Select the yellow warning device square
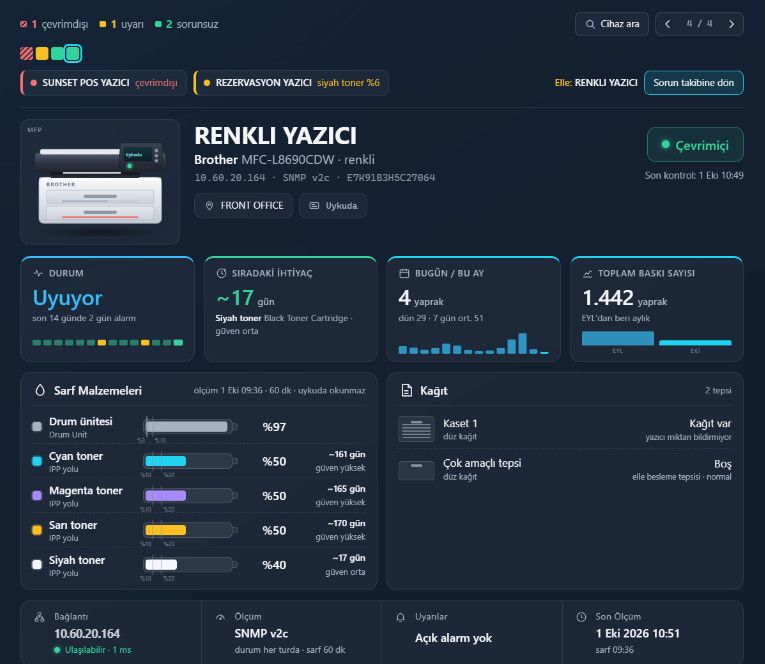765x664 pixels. coord(42,53)
